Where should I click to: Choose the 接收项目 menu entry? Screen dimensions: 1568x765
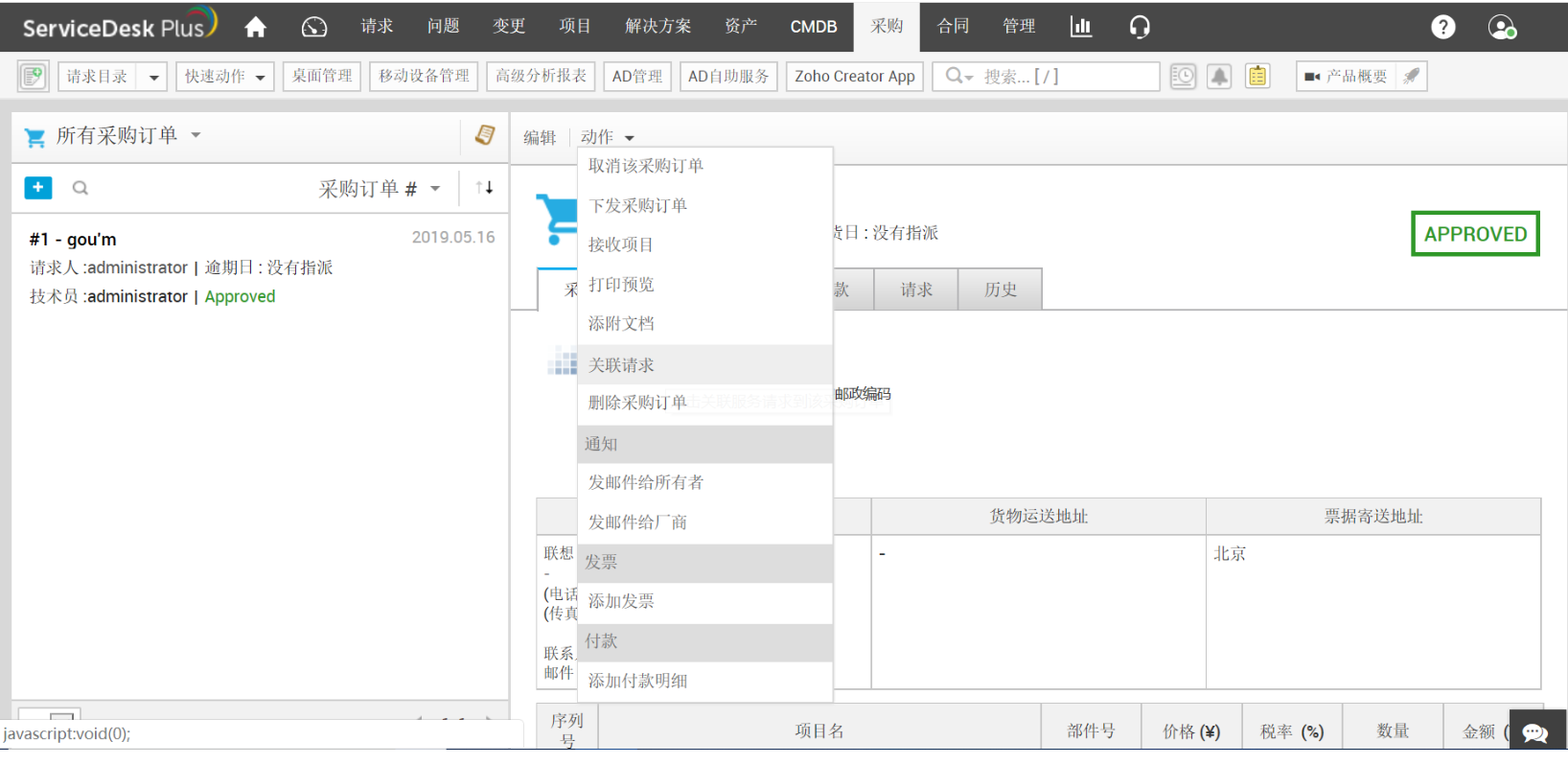coord(705,244)
